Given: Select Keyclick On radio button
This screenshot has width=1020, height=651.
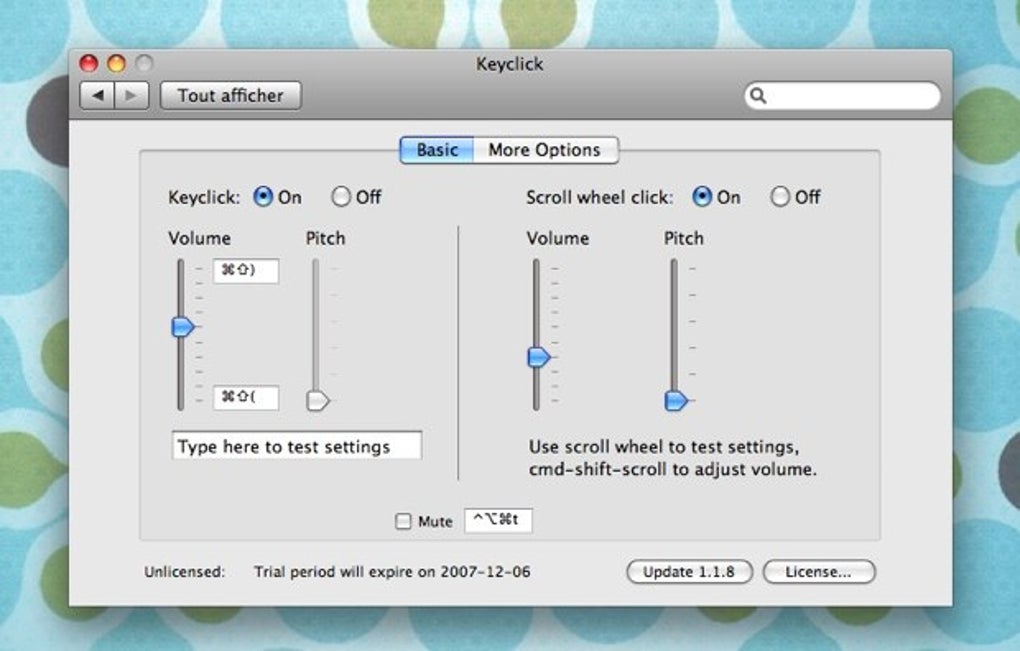Looking at the screenshot, I should tap(263, 196).
